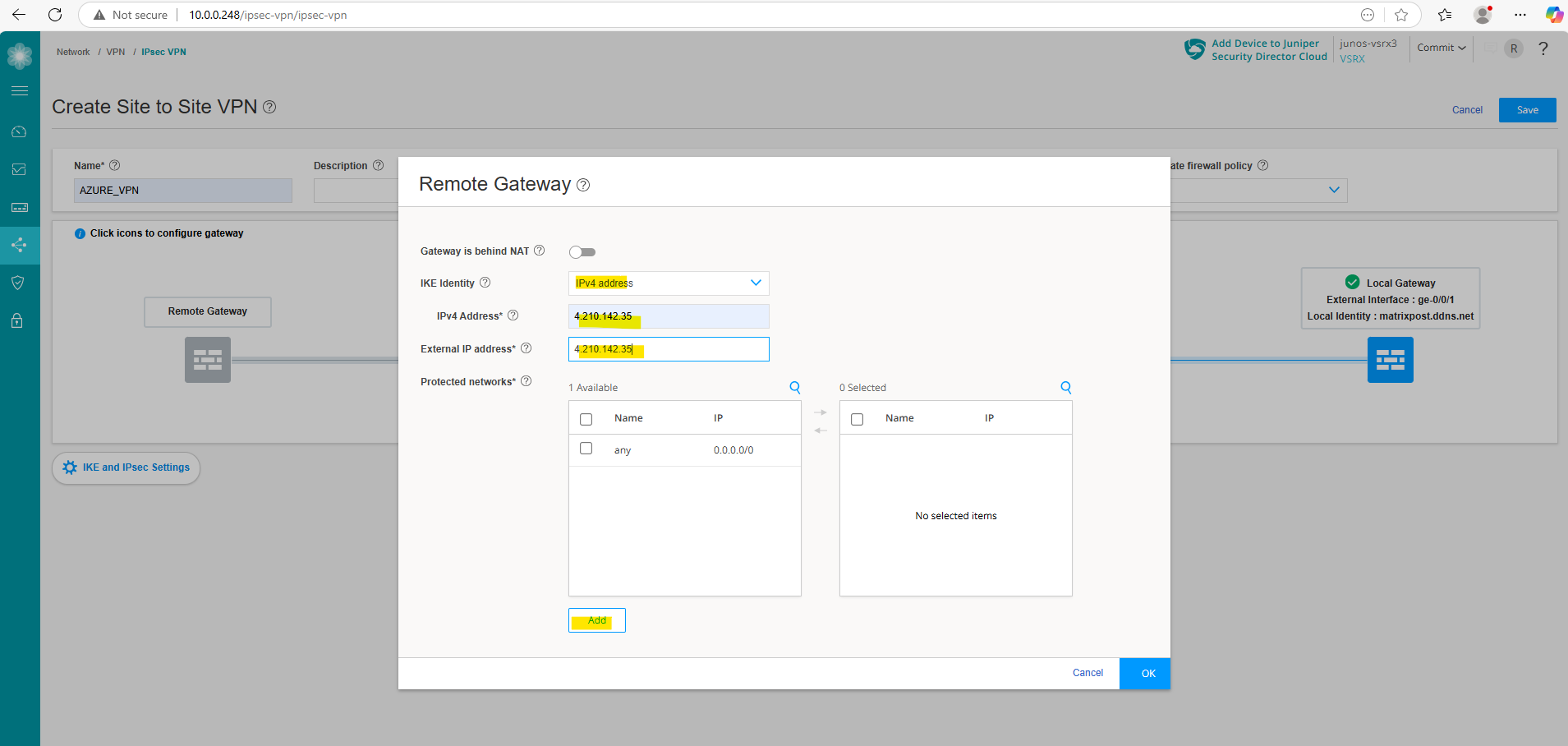This screenshot has height=746, width=1568.
Task: Click help icon for Protected networks
Action: point(526,381)
